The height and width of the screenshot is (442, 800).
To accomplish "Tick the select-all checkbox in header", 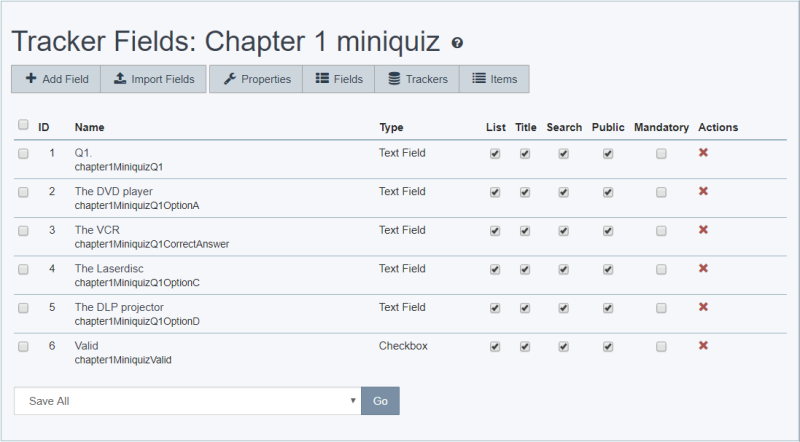I will tap(23, 125).
